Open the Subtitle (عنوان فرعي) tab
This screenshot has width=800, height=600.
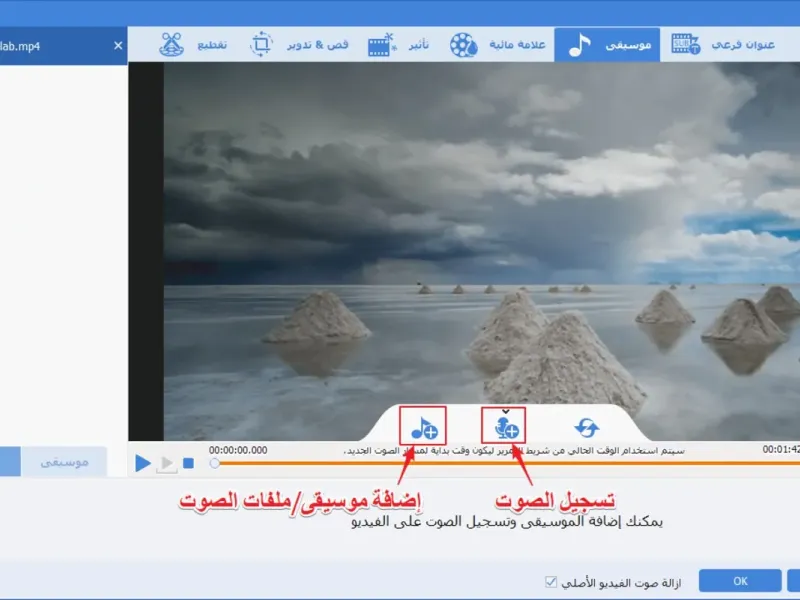click(723, 45)
